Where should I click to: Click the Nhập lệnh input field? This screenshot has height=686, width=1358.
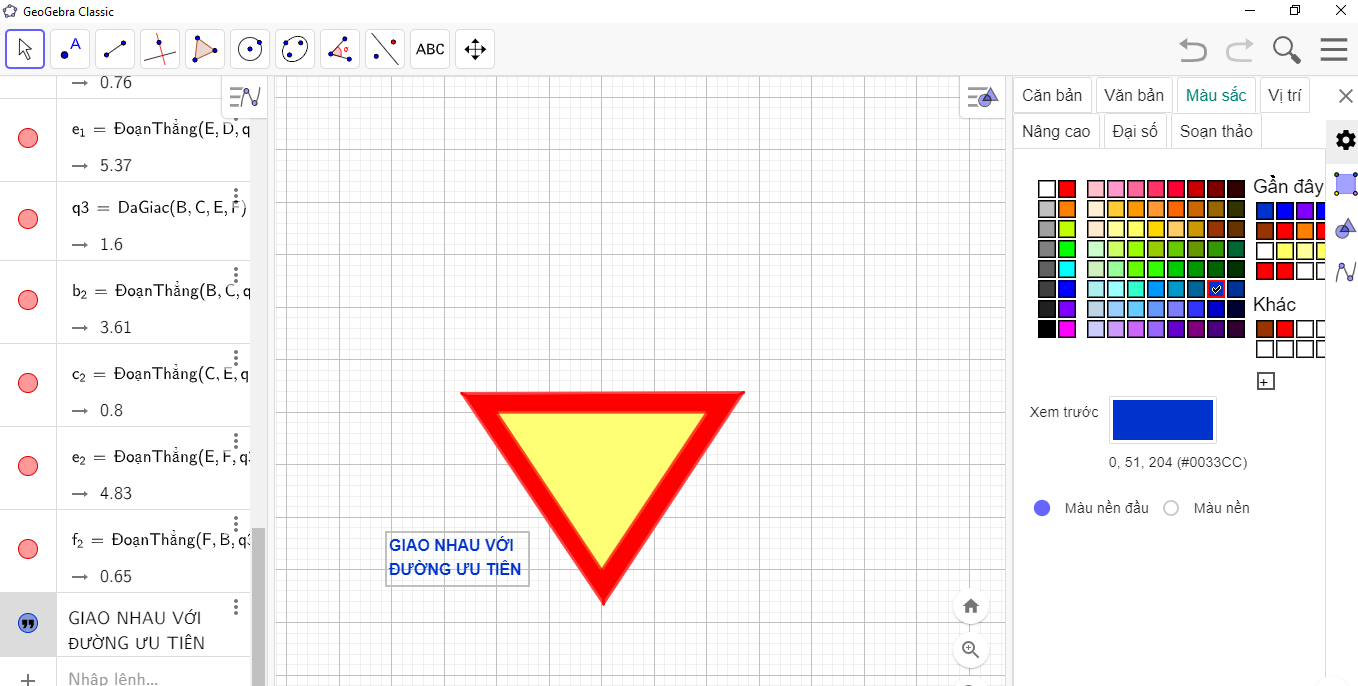point(150,679)
